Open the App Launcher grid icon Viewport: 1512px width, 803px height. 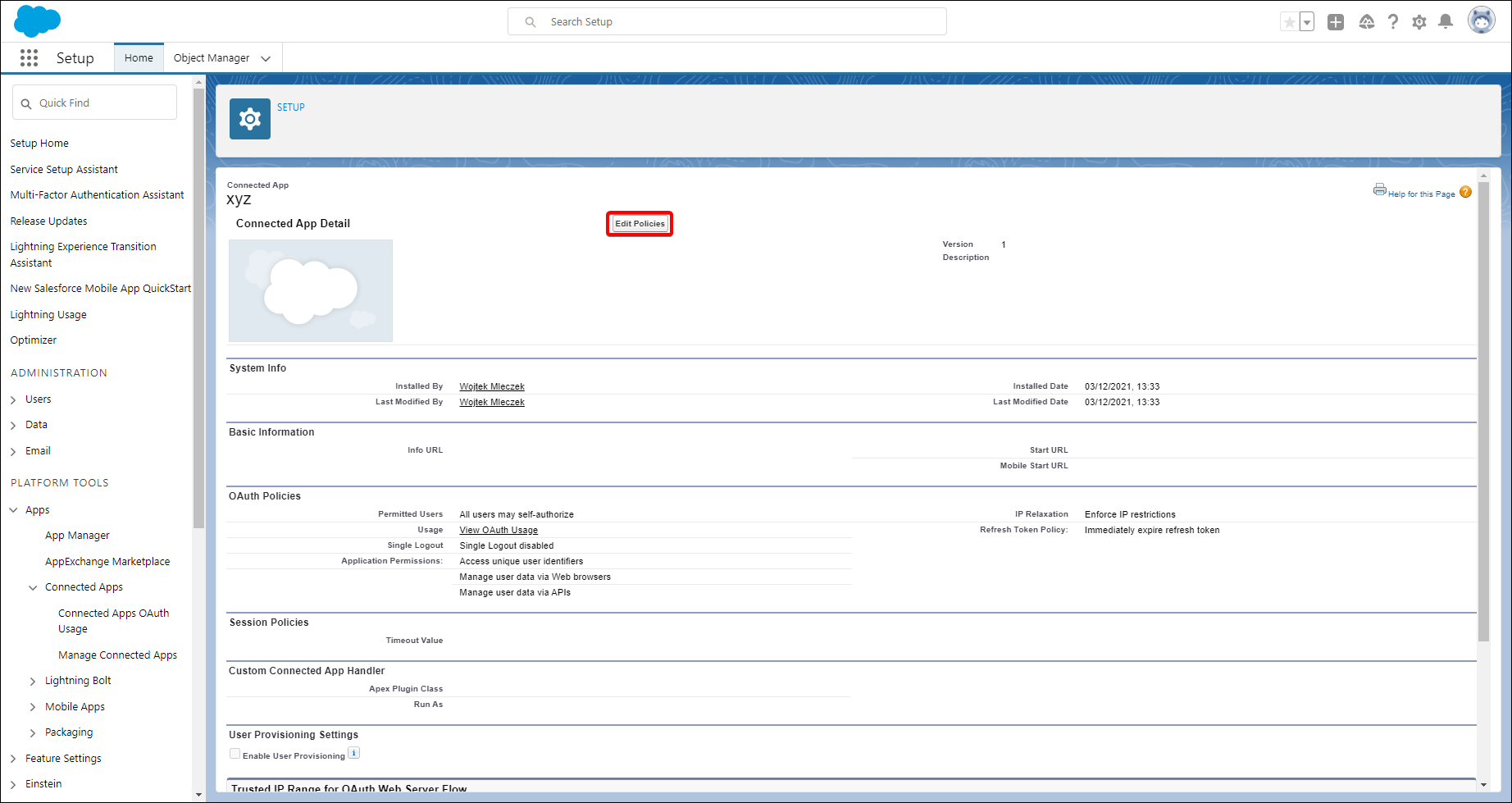coord(29,57)
